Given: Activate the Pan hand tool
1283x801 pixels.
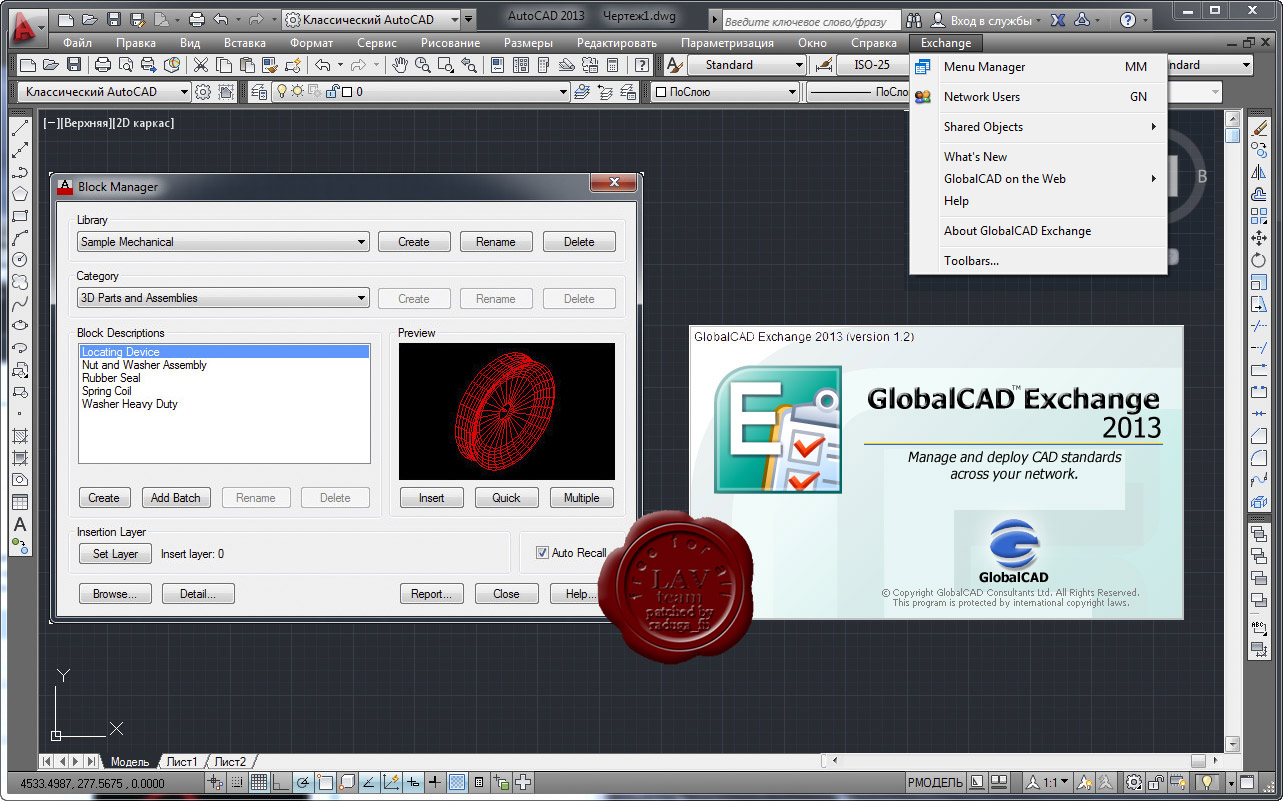Looking at the screenshot, I should (x=400, y=65).
